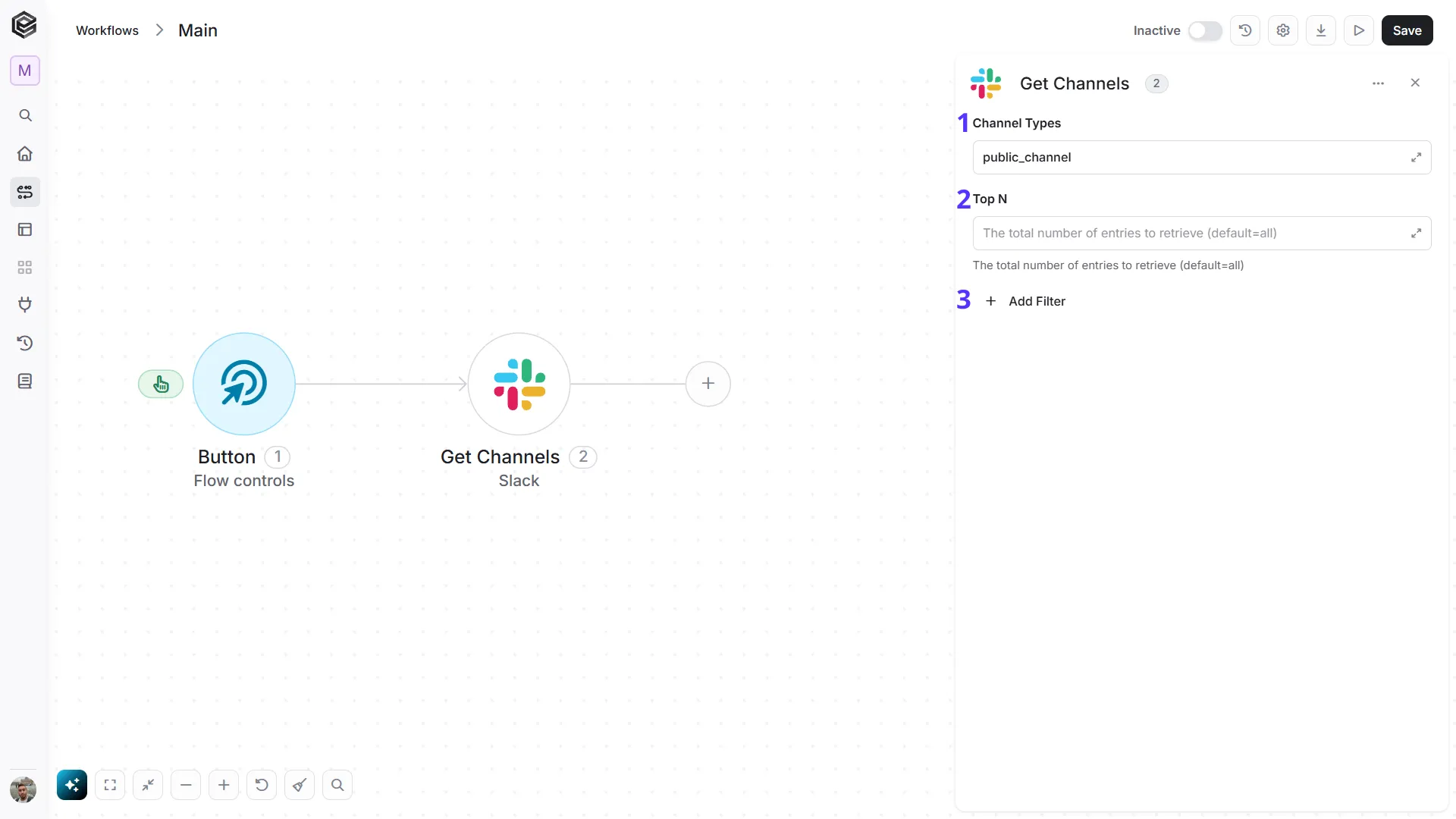Image resolution: width=1456 pixels, height=819 pixels.
Task: Click the user profile photo
Action: 24,789
